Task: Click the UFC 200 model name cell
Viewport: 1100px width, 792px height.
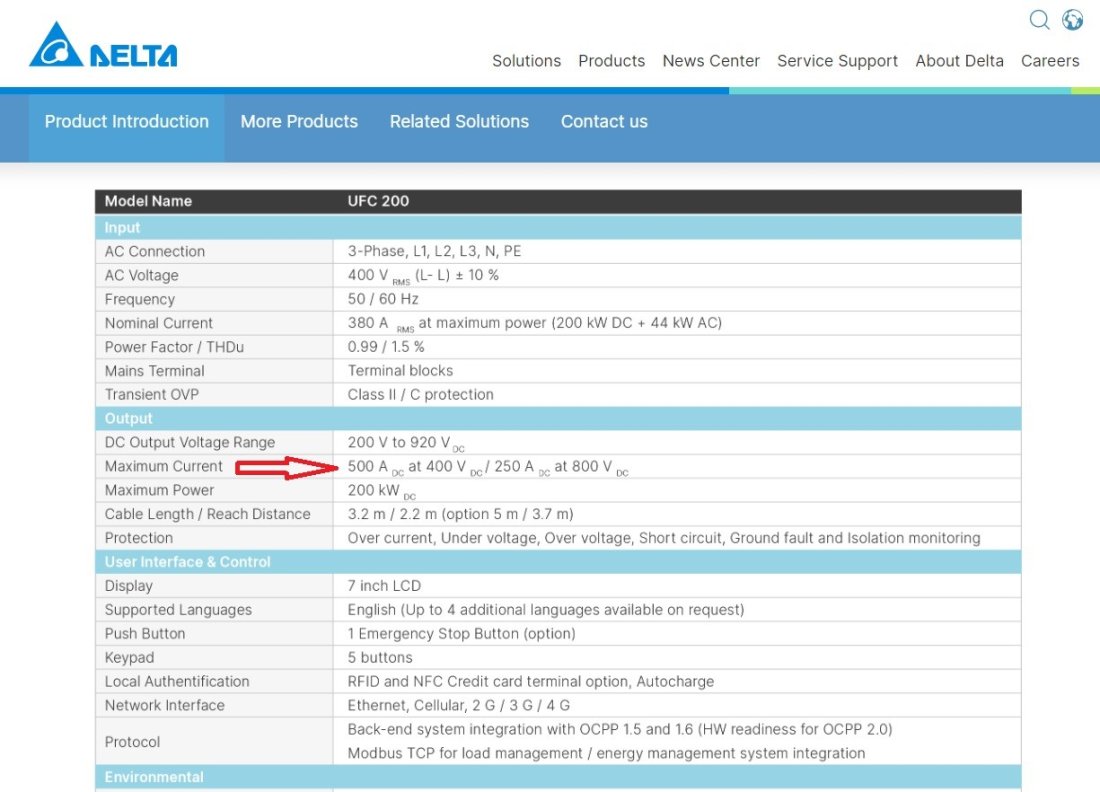Action: click(378, 201)
